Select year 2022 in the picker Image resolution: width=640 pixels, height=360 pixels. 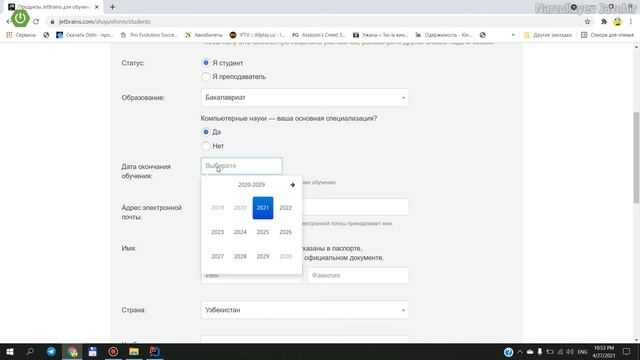coord(285,208)
